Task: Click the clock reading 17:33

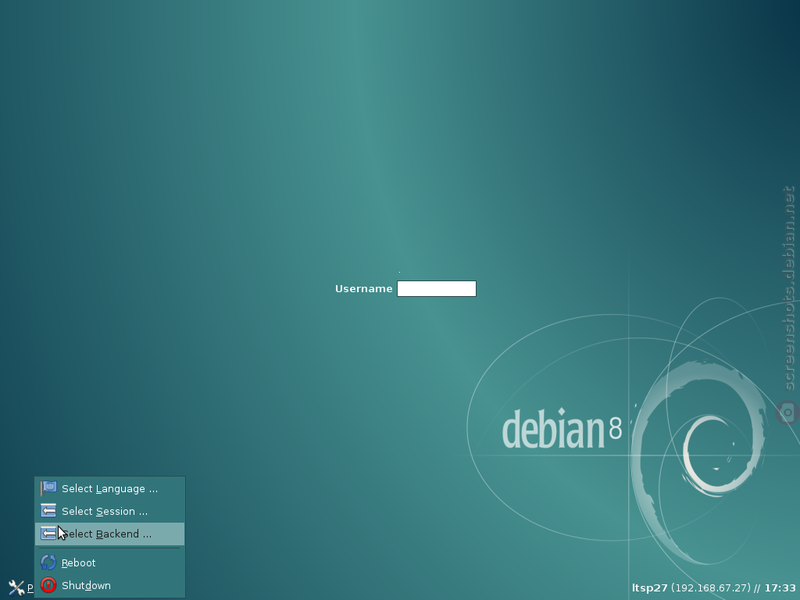Action: click(x=780, y=588)
